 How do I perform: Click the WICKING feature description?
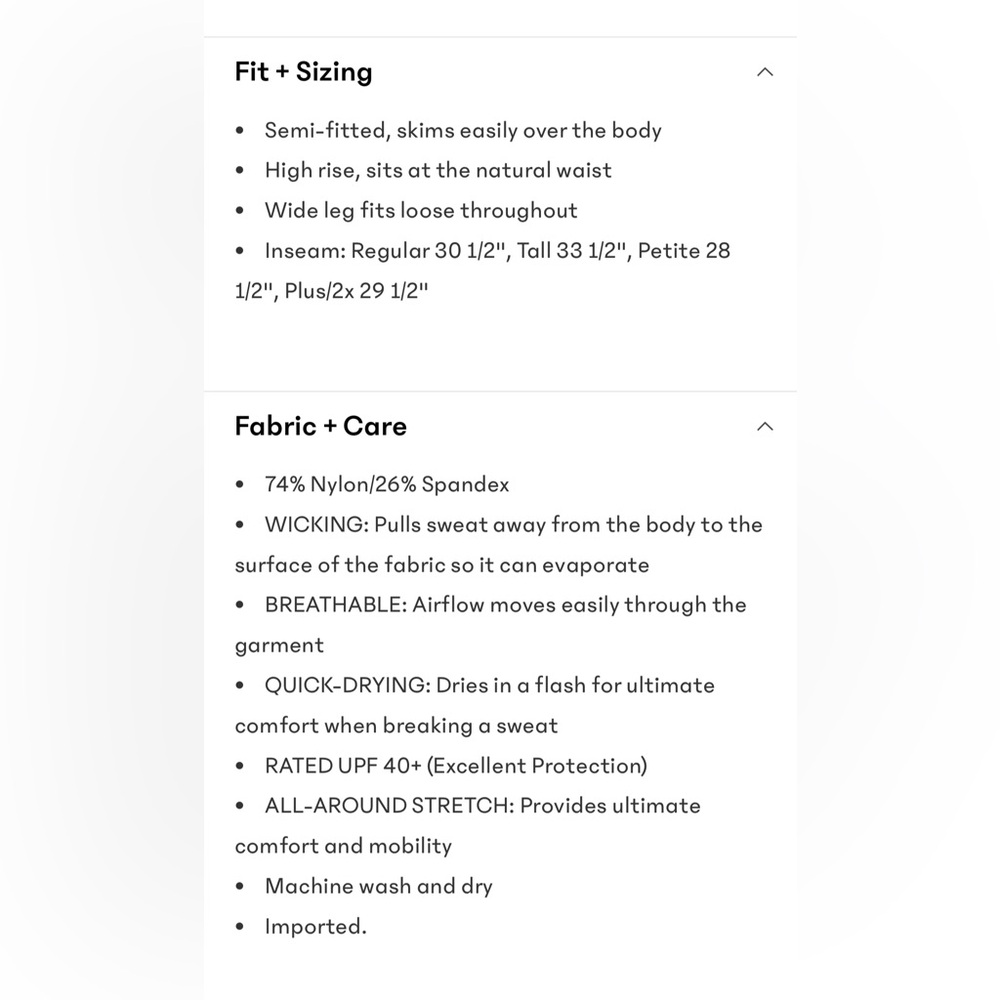(x=499, y=545)
